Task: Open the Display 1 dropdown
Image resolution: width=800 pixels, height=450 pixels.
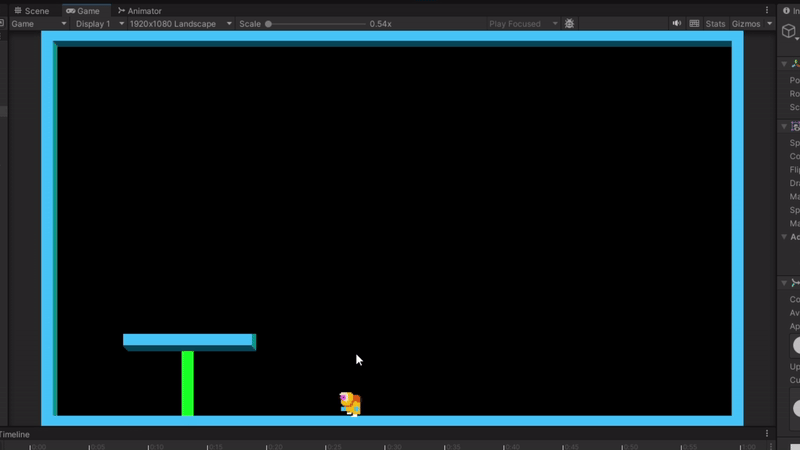Action: [x=99, y=24]
